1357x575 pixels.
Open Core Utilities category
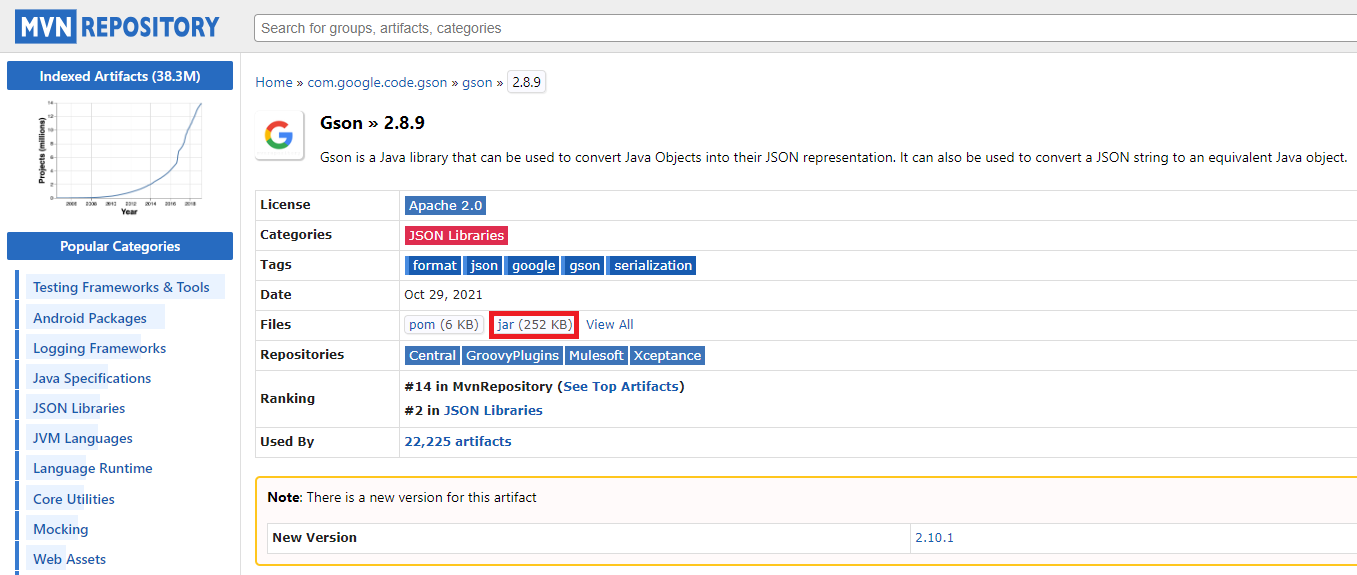coord(74,499)
